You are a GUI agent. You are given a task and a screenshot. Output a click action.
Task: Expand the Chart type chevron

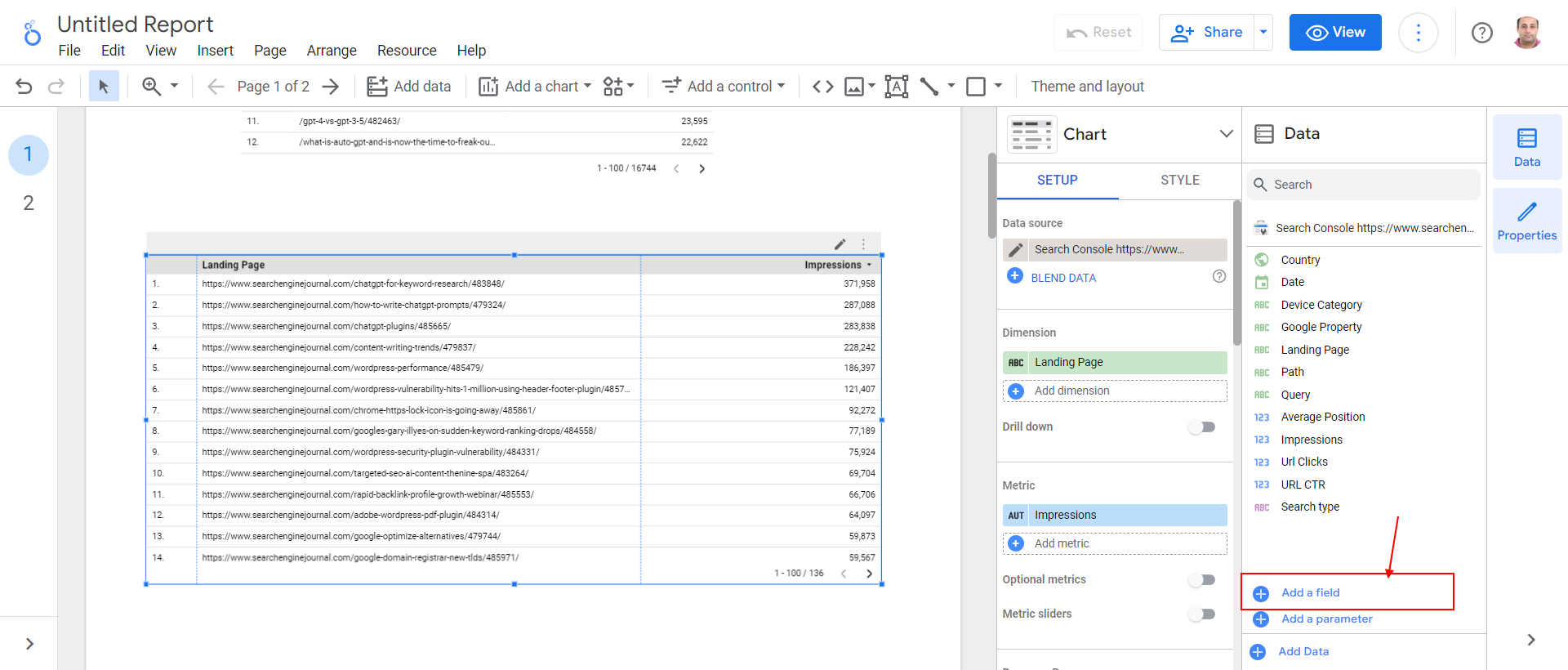pos(1226,134)
